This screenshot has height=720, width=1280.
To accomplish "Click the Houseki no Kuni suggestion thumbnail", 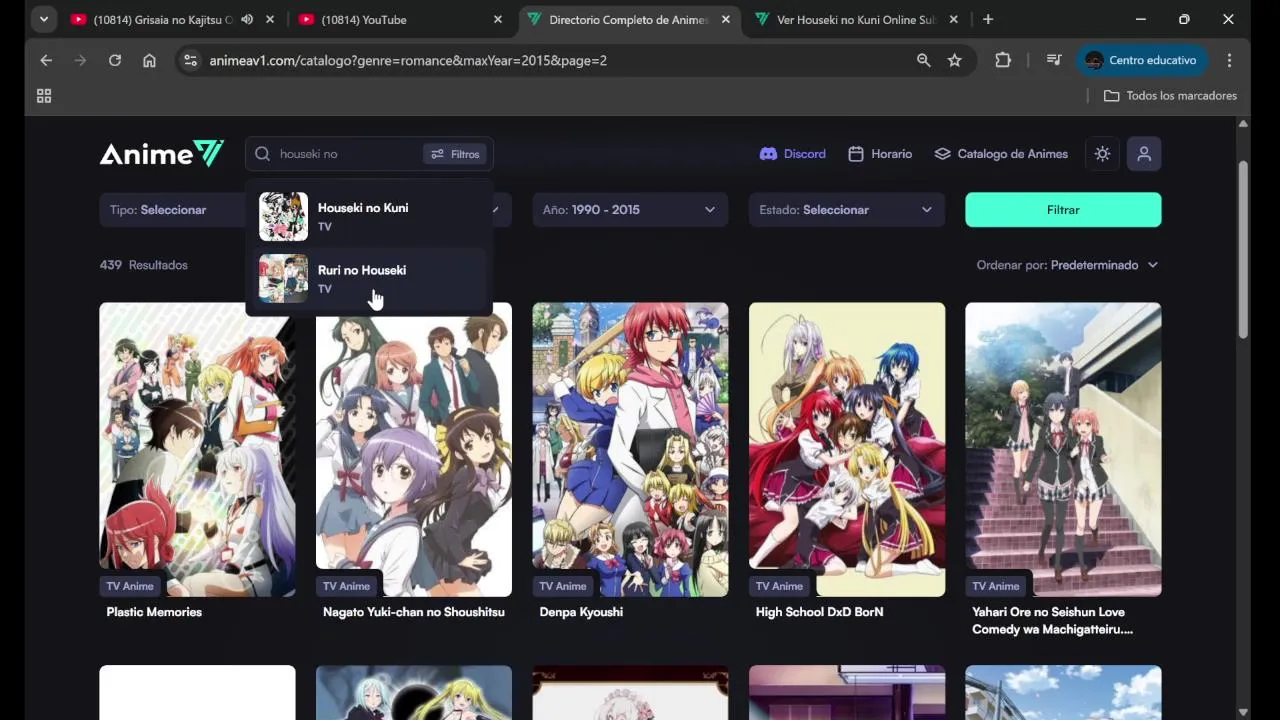I will pyautogui.click(x=284, y=217).
